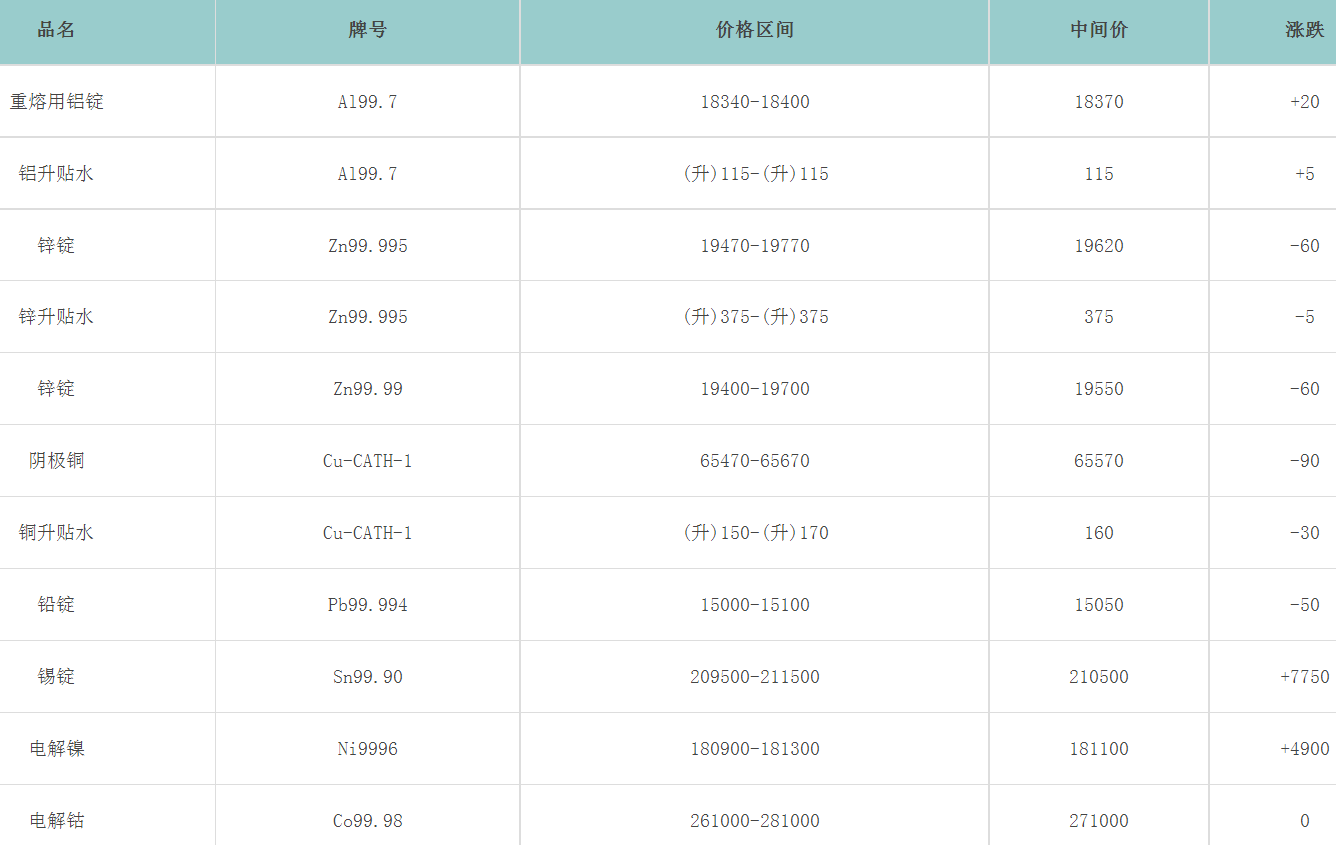Click the +7750 change value

(1304, 677)
